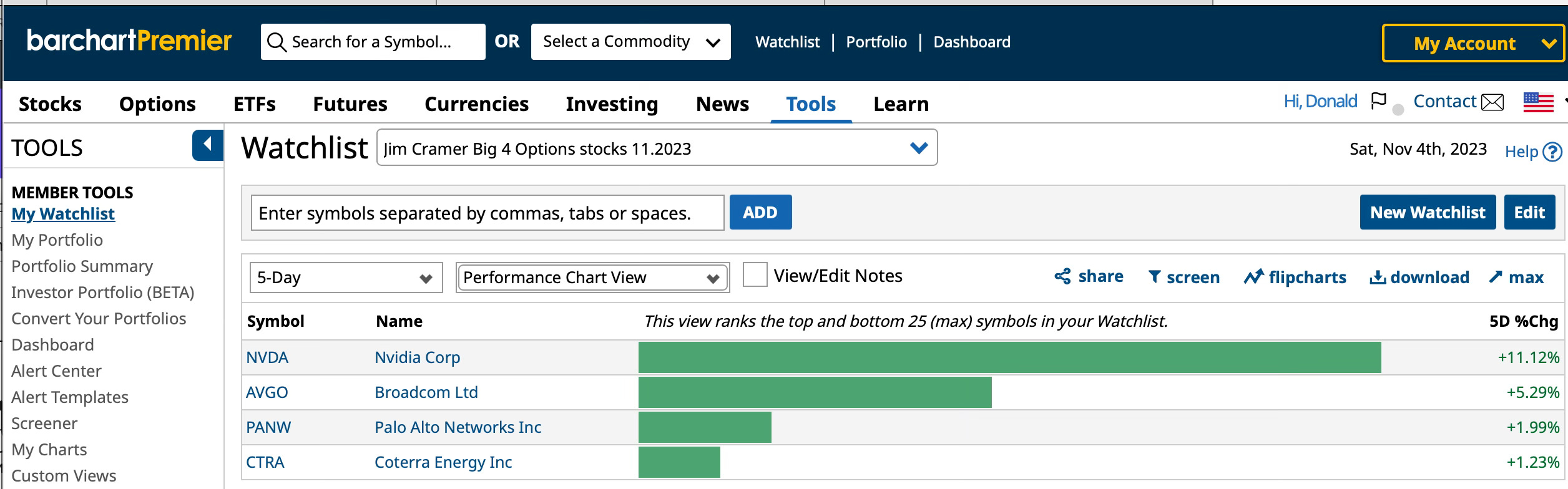
Task: Open My Portfolio in sidebar
Action: (x=57, y=240)
